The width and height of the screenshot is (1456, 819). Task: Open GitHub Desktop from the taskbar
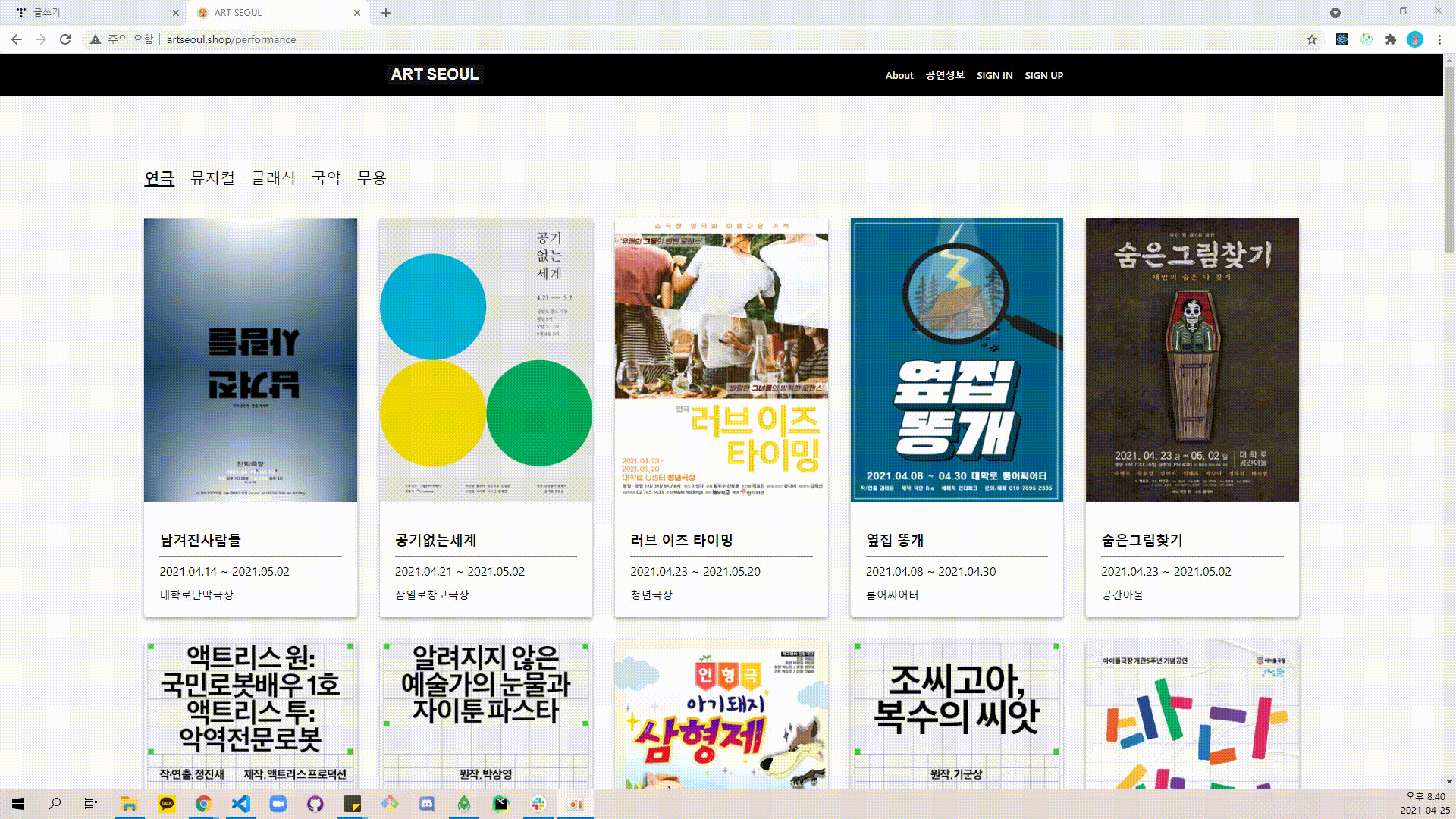pos(315,804)
